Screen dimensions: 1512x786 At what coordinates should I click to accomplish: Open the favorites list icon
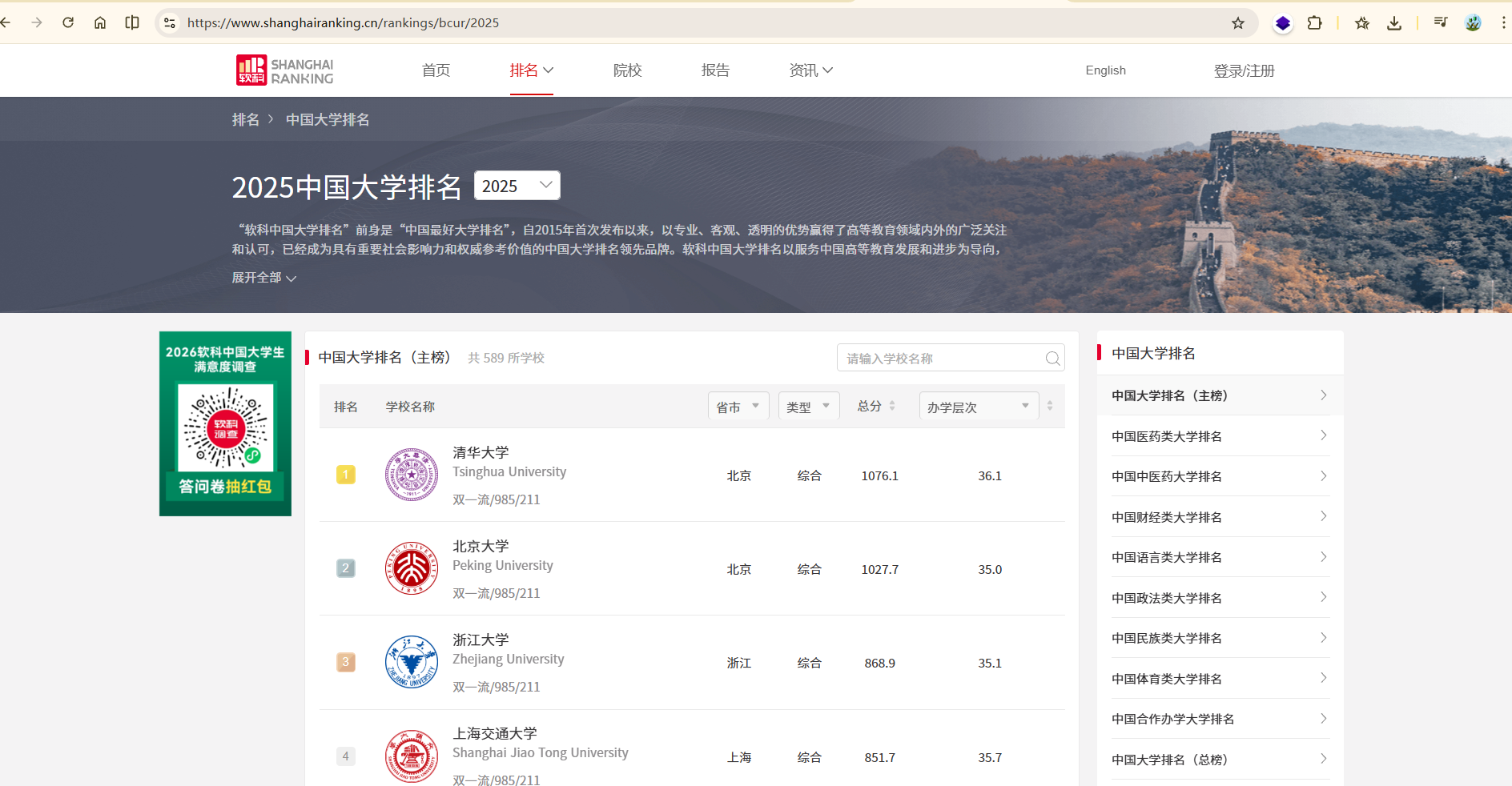point(1362,22)
